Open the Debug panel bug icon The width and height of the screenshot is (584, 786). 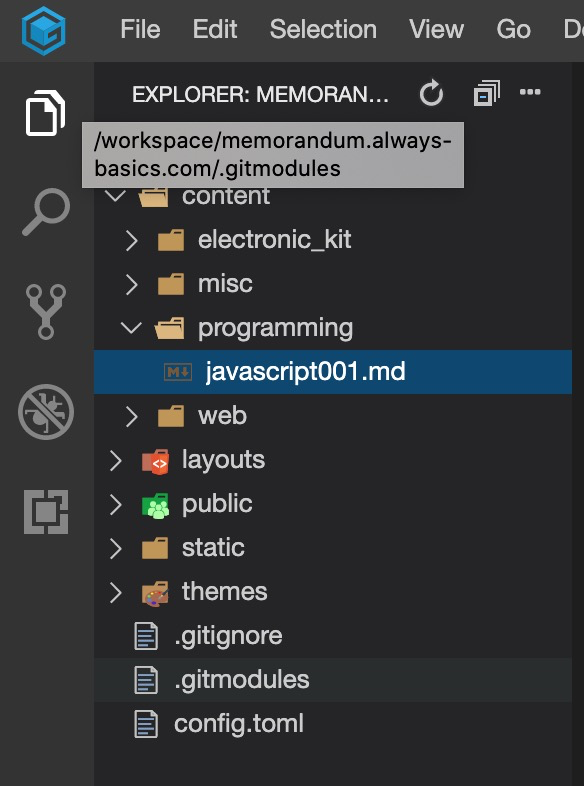click(x=46, y=412)
